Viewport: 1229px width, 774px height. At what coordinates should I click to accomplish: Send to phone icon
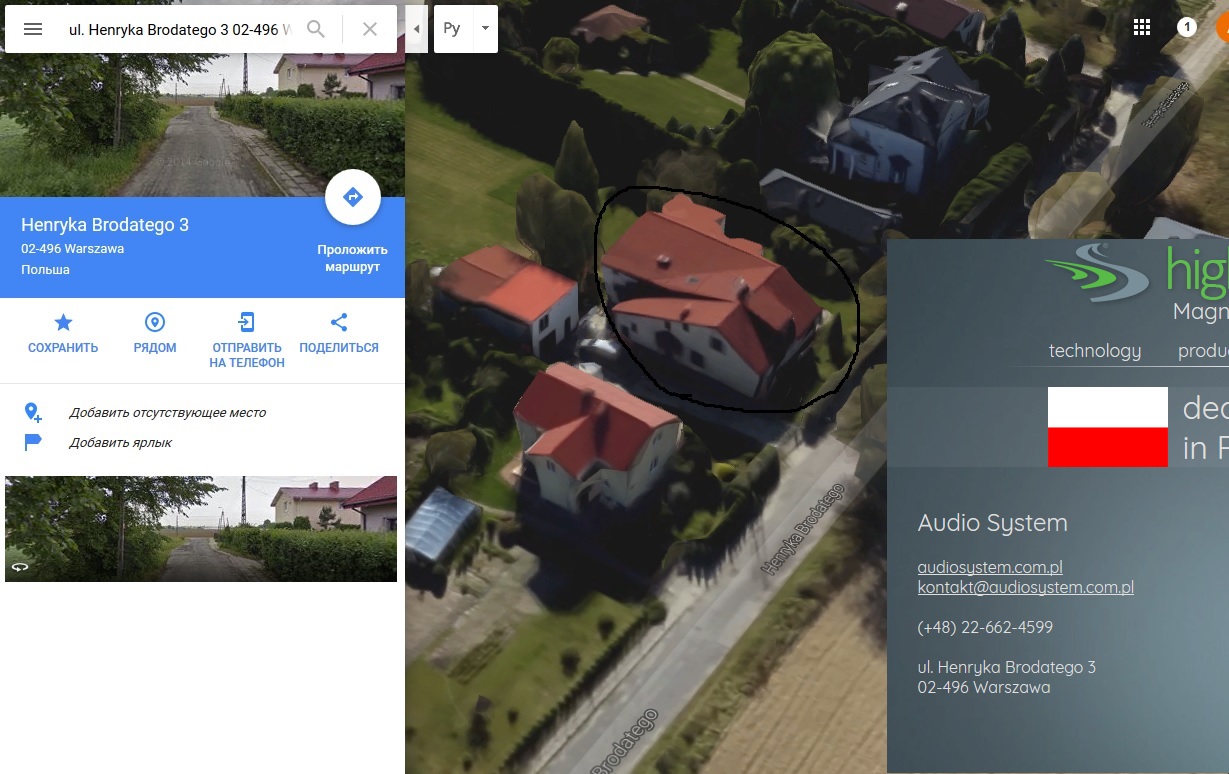click(x=247, y=322)
